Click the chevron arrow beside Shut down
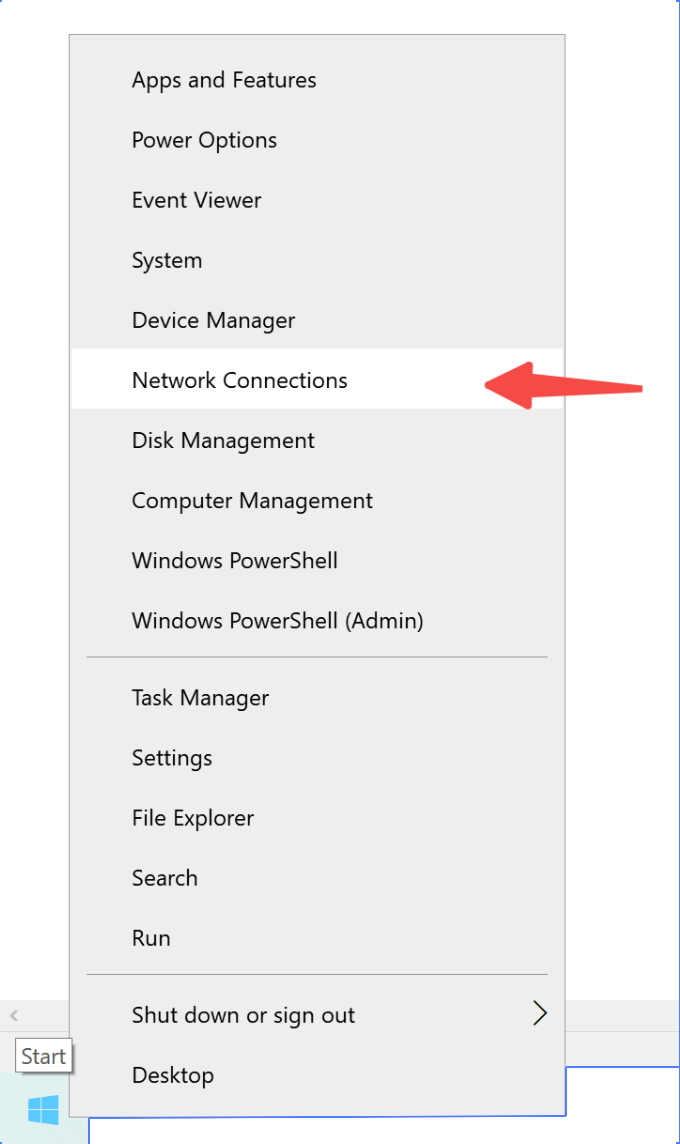 coord(540,1014)
